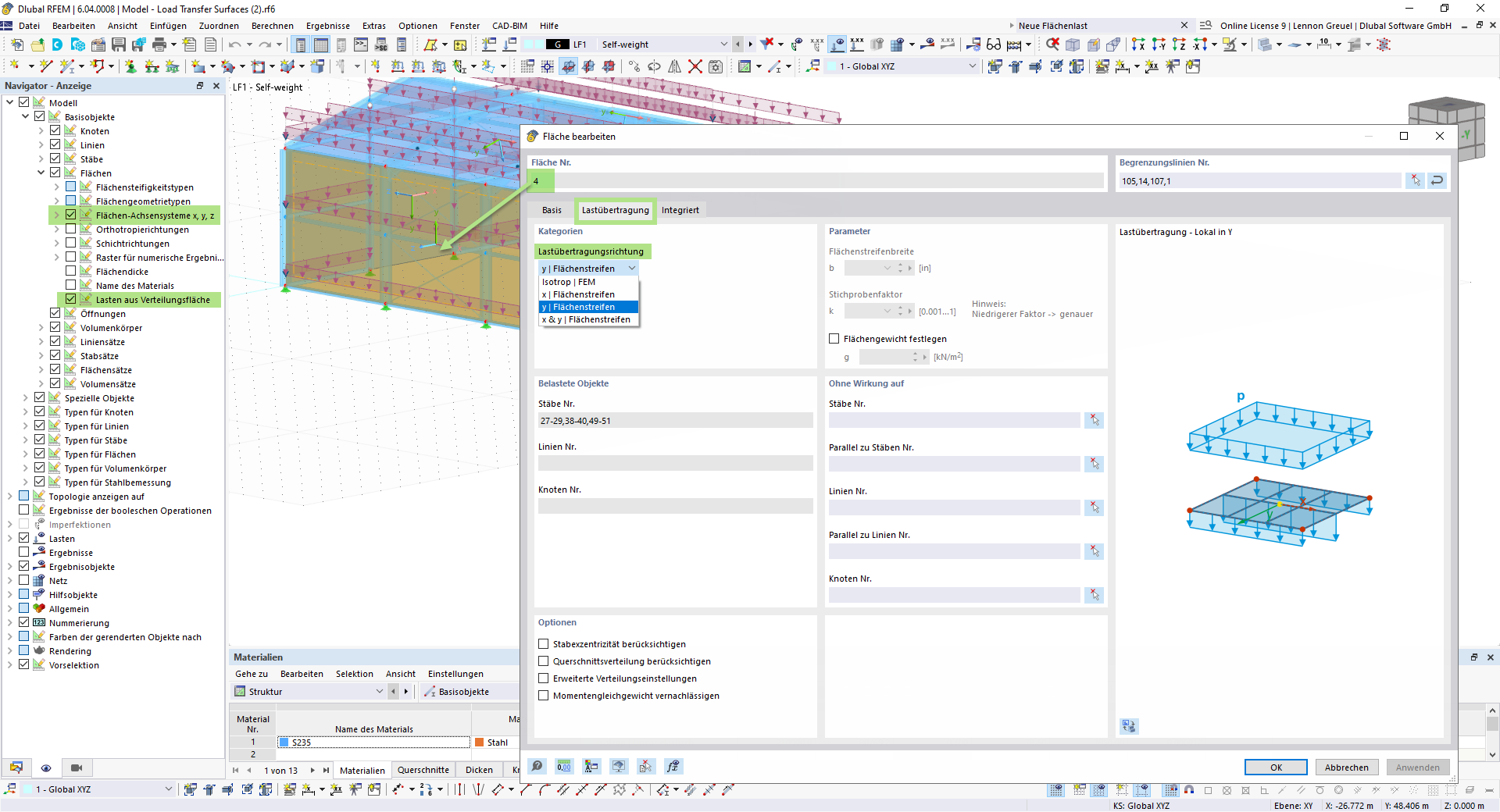Image resolution: width=1500 pixels, height=812 pixels.
Task: Collapse the Flächen tree node
Action: point(41,173)
